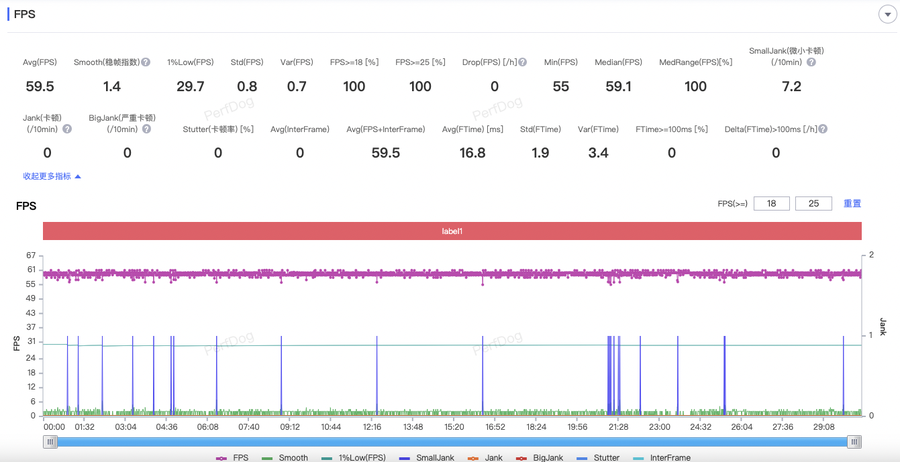Collapse the FPS panel with the top-right arrow
Image resolution: width=900 pixels, height=462 pixels.
(x=887, y=15)
